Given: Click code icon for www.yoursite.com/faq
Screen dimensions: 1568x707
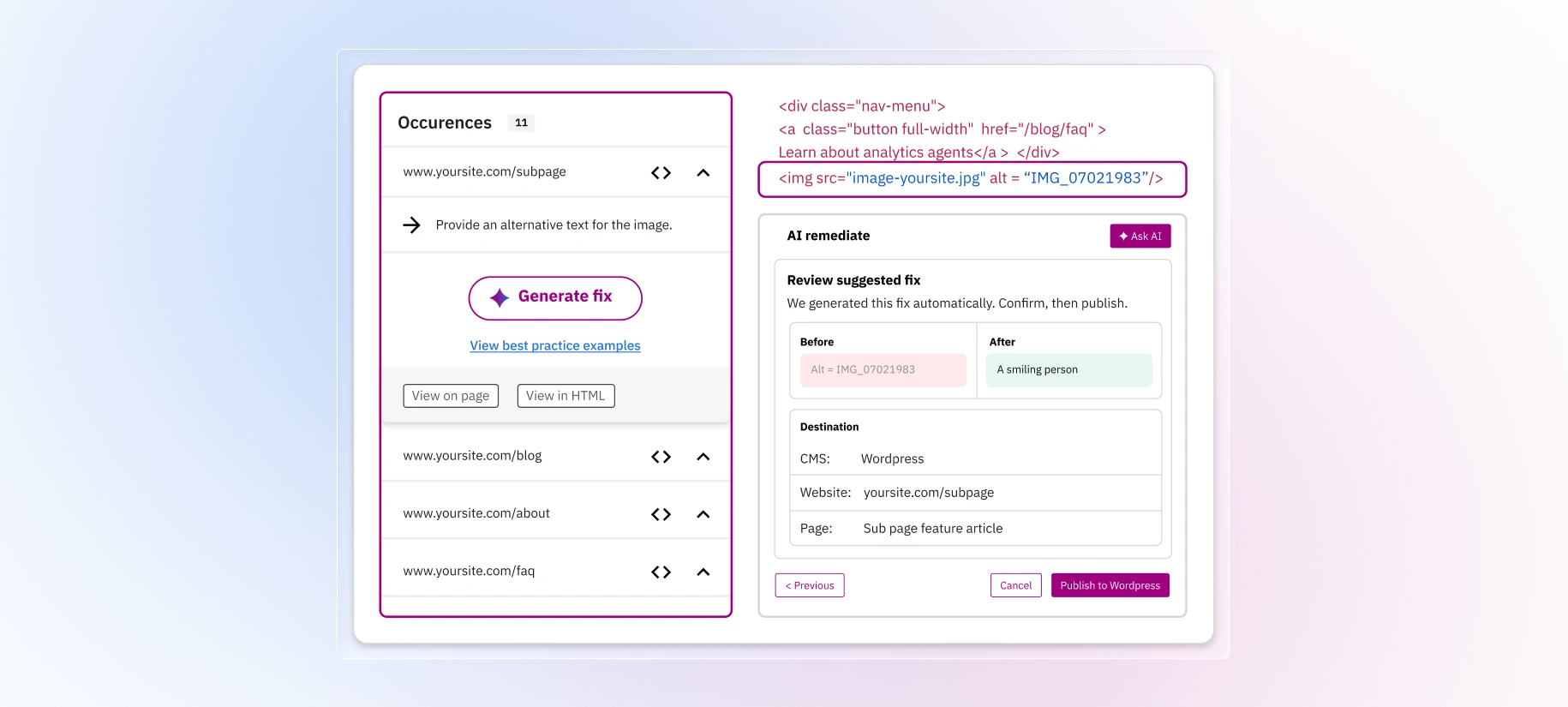Looking at the screenshot, I should [661, 572].
